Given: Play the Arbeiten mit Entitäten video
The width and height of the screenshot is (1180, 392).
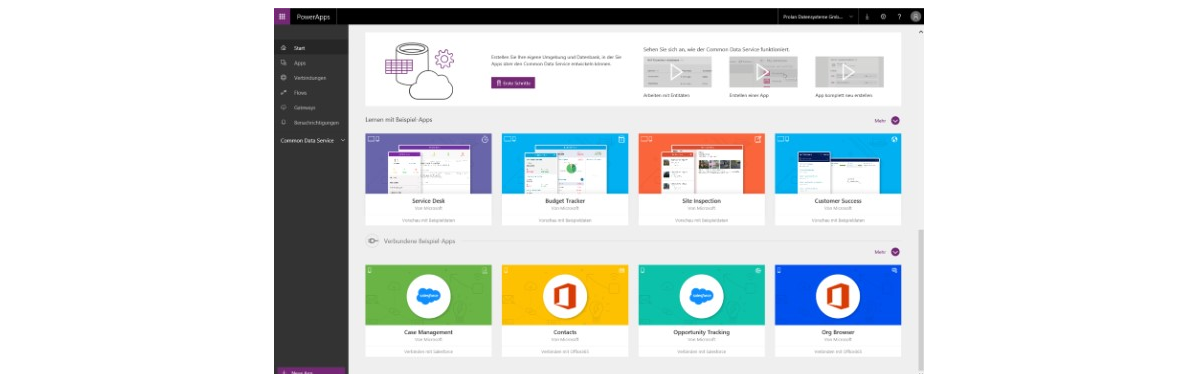Looking at the screenshot, I should (x=677, y=72).
